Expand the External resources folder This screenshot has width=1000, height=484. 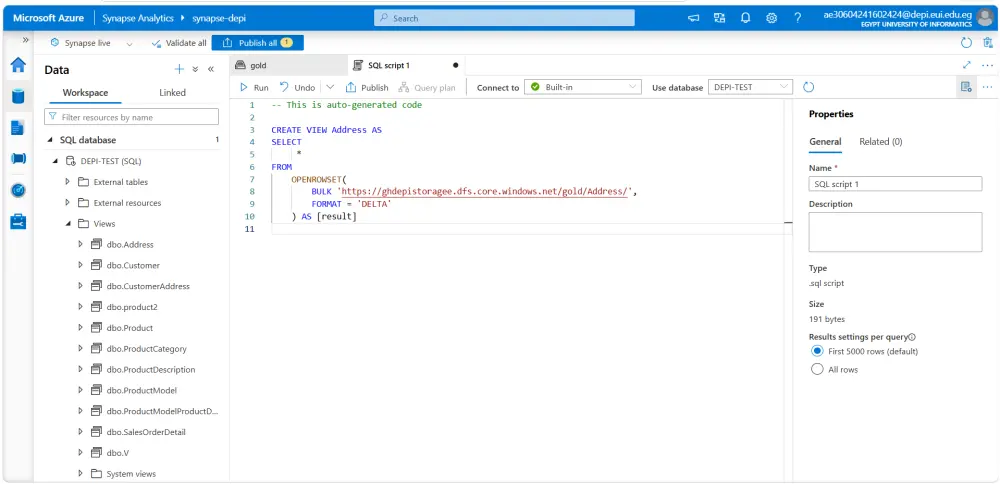click(x=68, y=203)
